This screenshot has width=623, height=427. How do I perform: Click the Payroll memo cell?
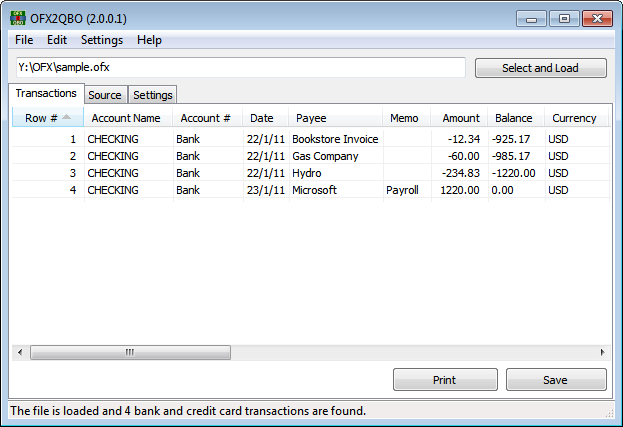407,190
